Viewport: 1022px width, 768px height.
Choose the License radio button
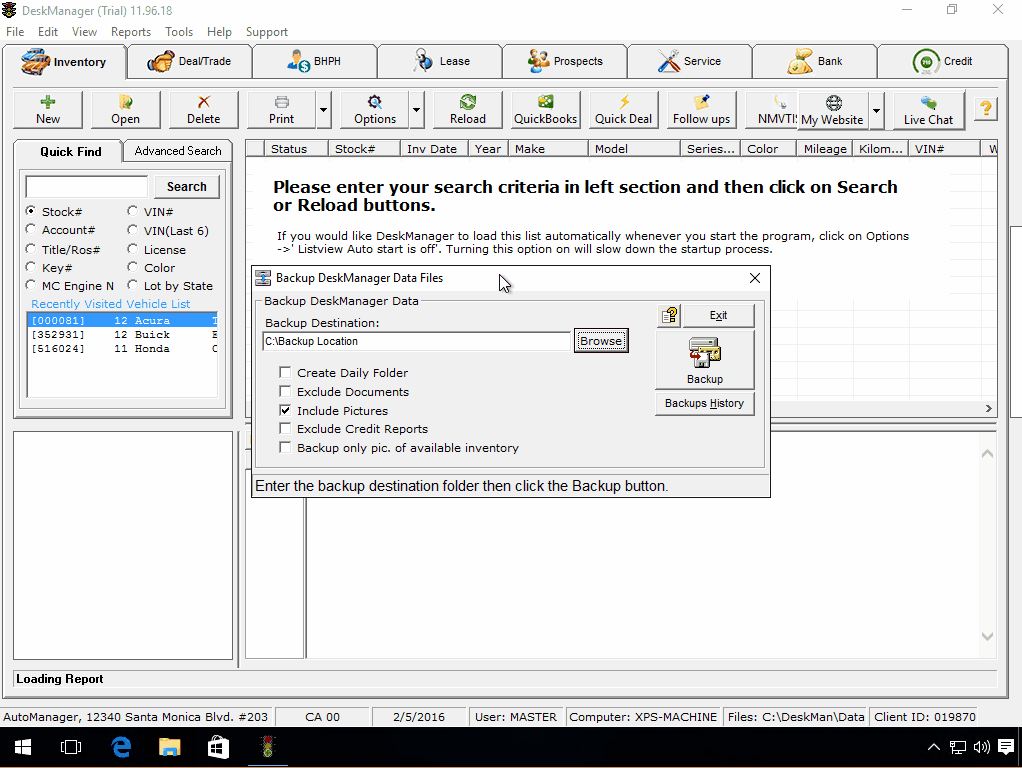point(132,248)
